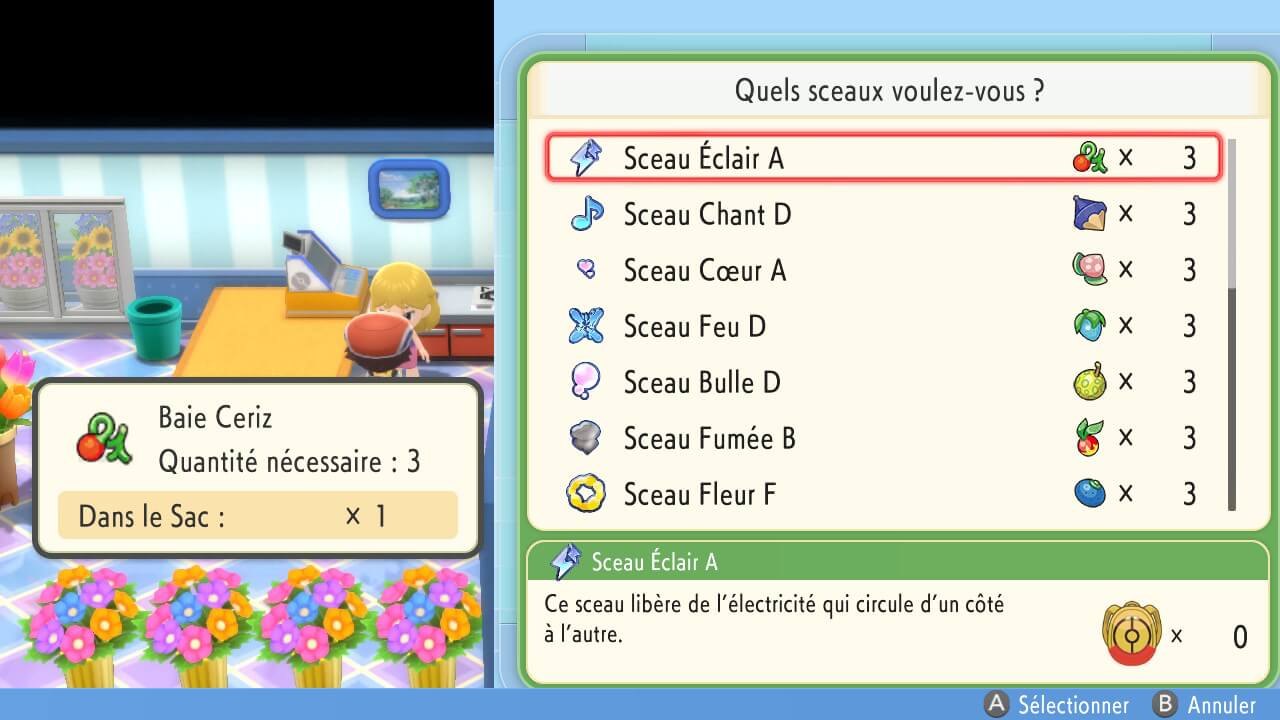Click the Dans le Sac quantity bar
The height and width of the screenshot is (720, 1280).
pos(258,516)
